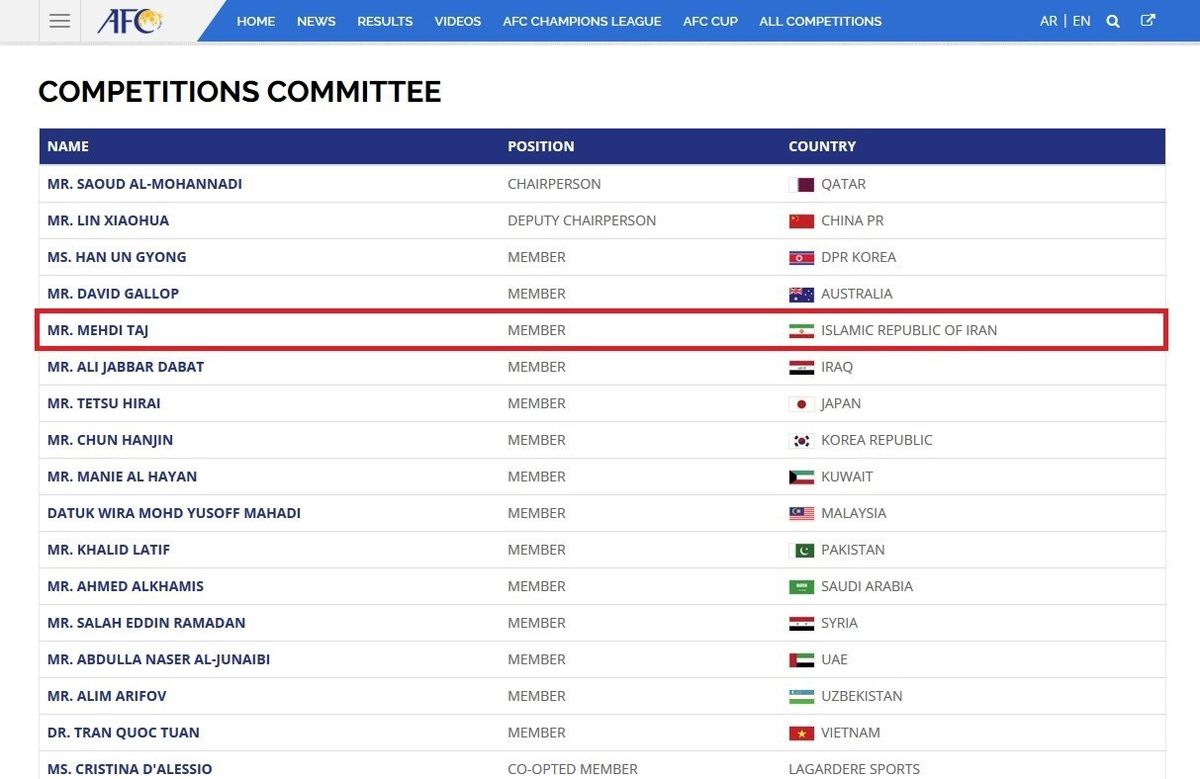This screenshot has height=779, width=1200.
Task: Open MS. CRISTINA D'ALESSIO's profile
Action: 129,769
